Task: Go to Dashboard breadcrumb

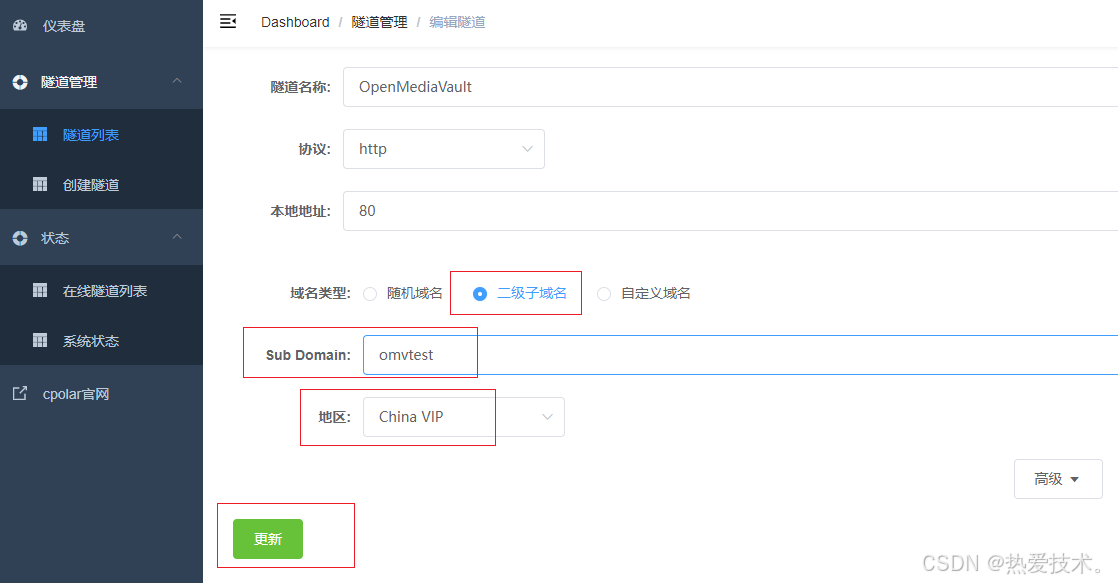Action: pyautogui.click(x=295, y=22)
